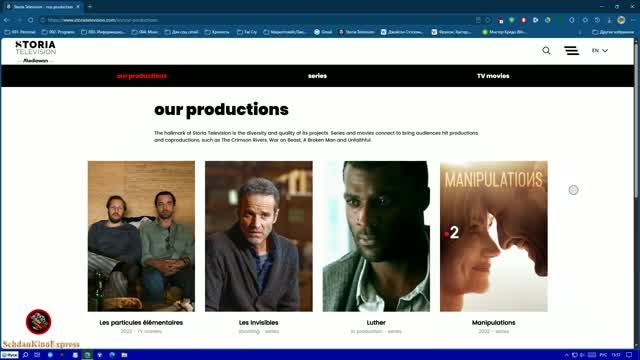The width and height of the screenshot is (640, 360).
Task: Select the 'our productions' nav tab
Action: pyautogui.click(x=142, y=76)
